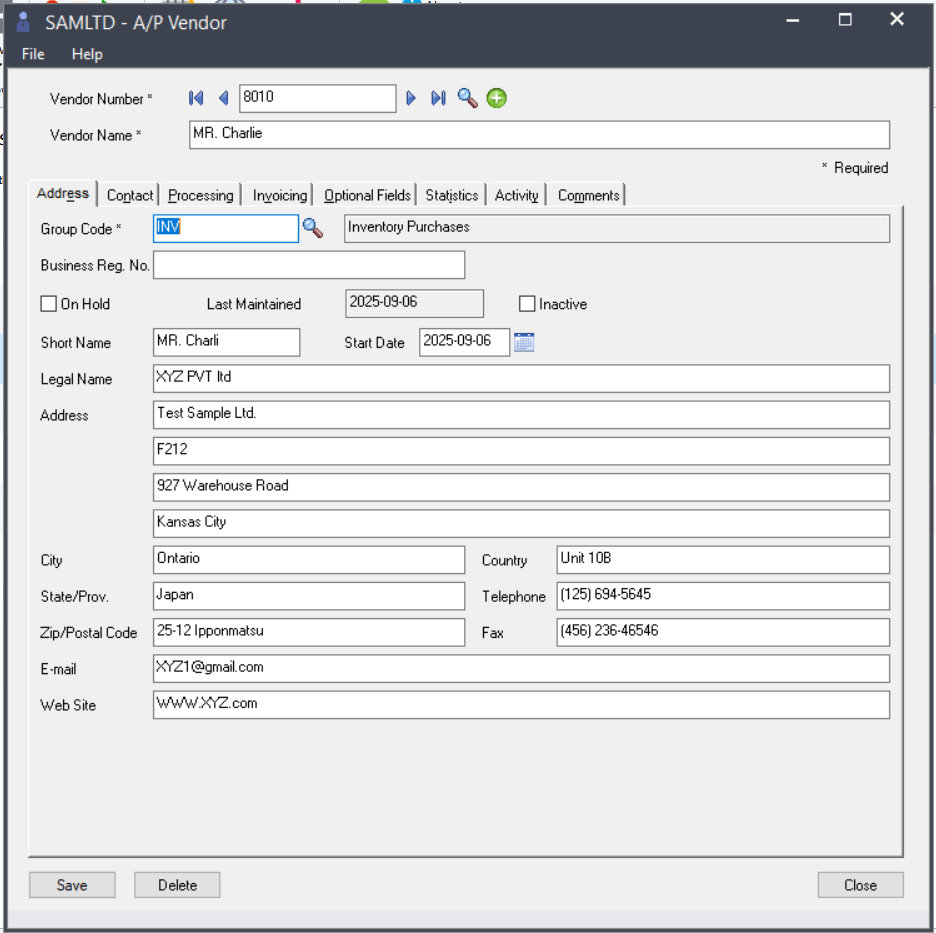Go to the first vendor record
Screen dimensions: 936x933
196,98
